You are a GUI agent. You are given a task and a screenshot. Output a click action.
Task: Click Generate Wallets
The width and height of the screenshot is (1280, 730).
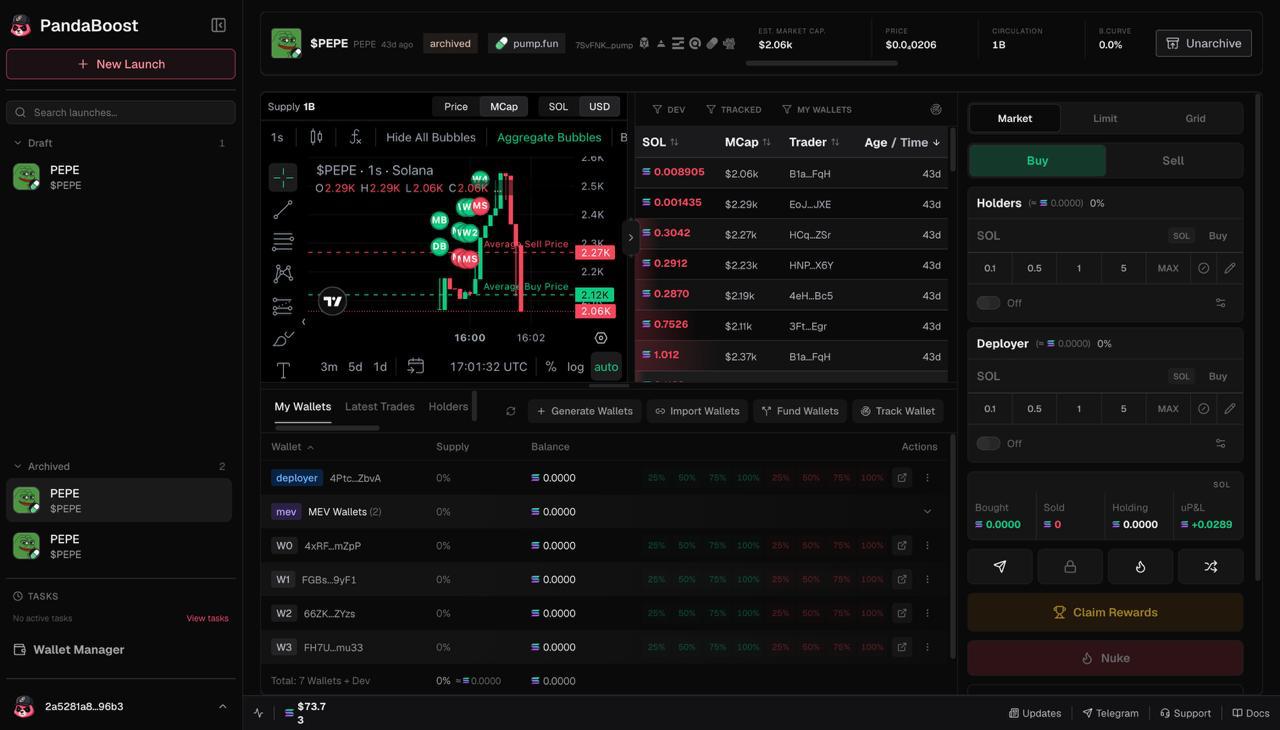pyautogui.click(x=584, y=411)
